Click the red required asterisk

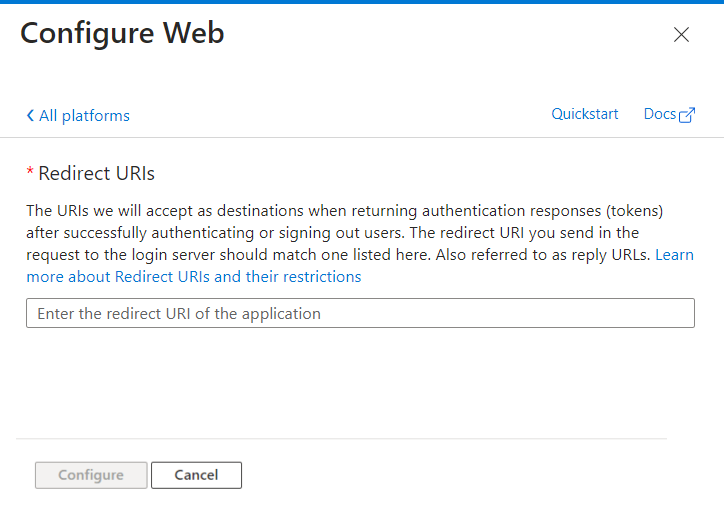tap(30, 172)
